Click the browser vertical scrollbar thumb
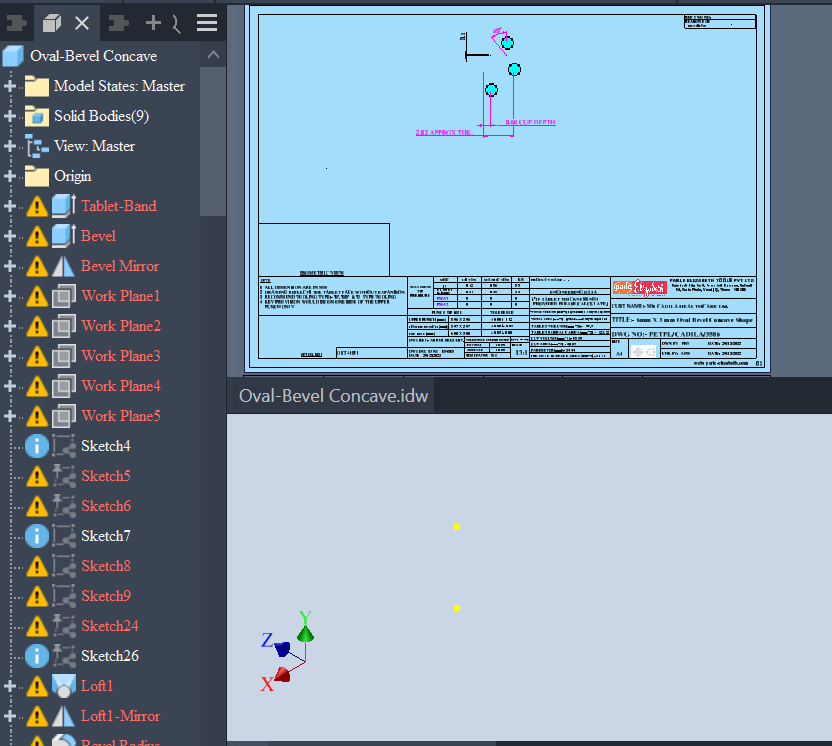 coord(213,141)
